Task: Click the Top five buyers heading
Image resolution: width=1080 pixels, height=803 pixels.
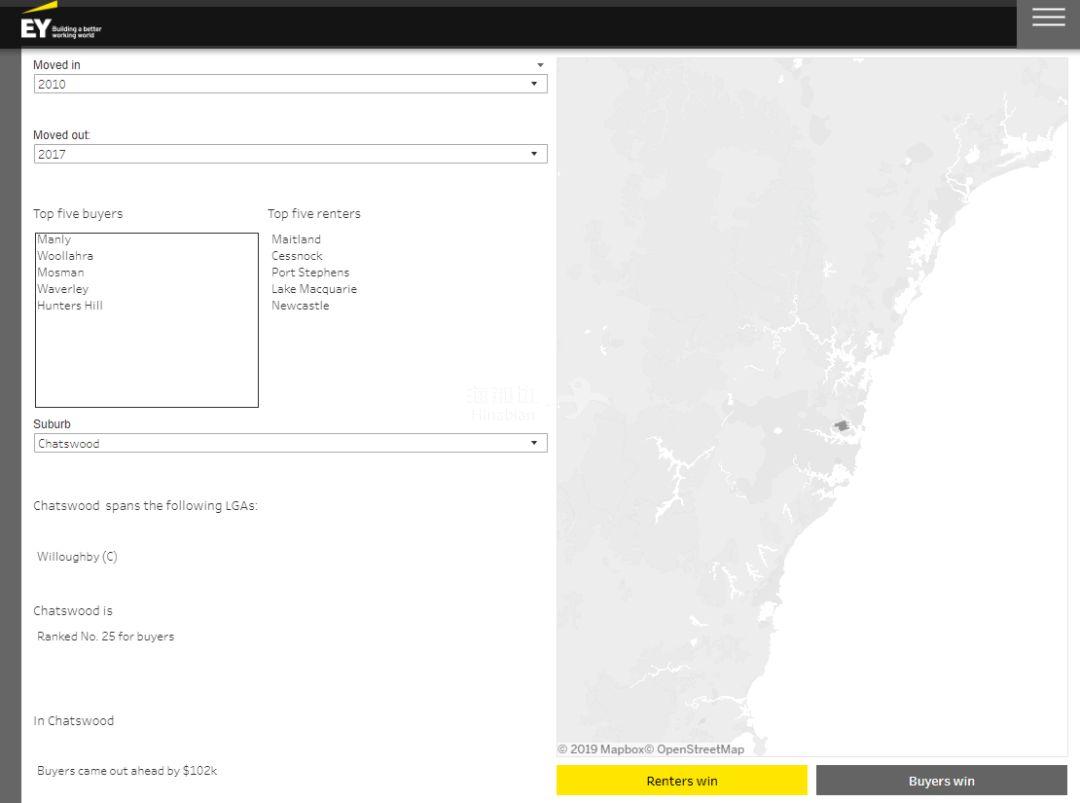Action: 78,213
